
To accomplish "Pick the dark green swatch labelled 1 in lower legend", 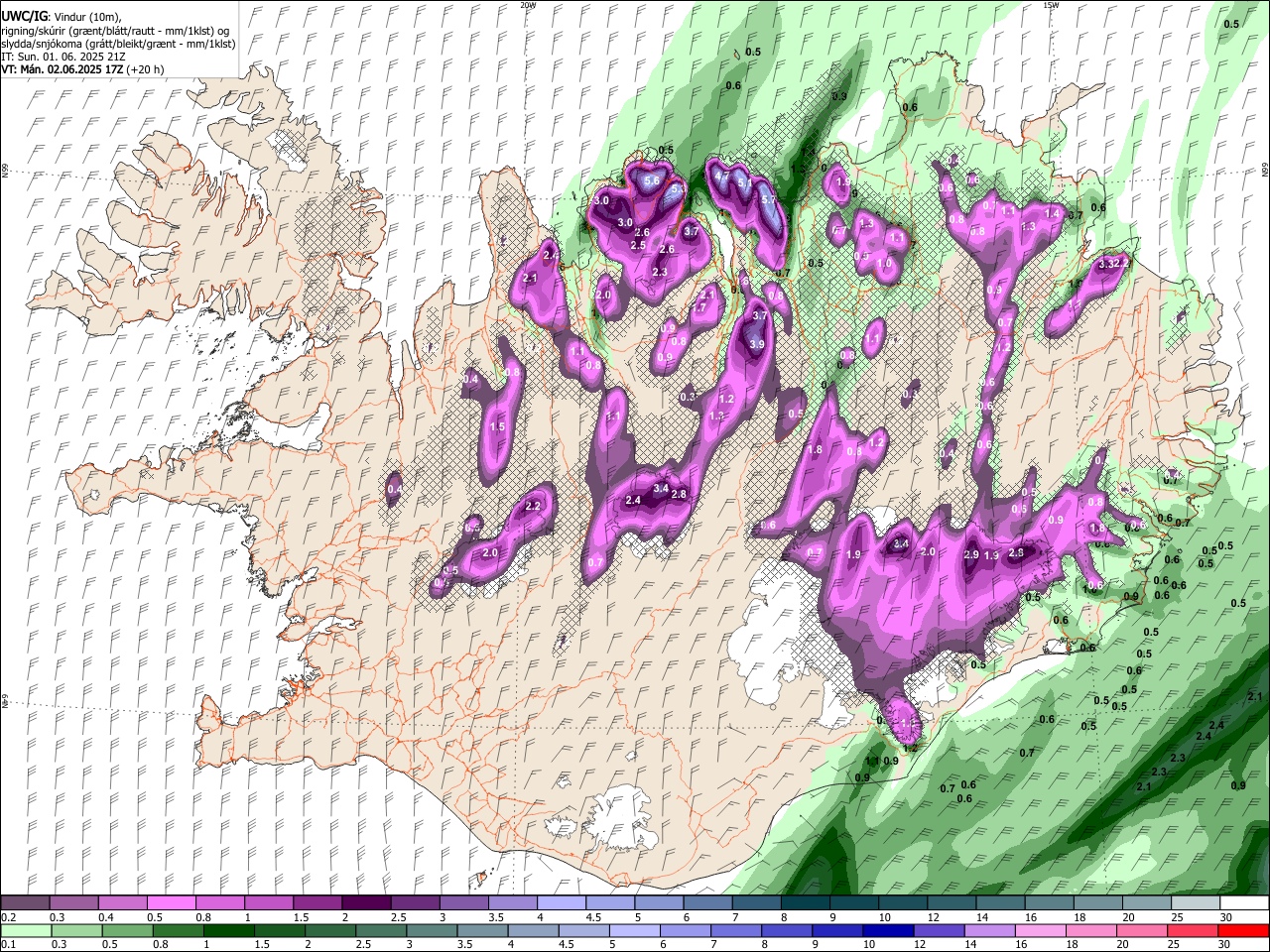I will click(228, 930).
